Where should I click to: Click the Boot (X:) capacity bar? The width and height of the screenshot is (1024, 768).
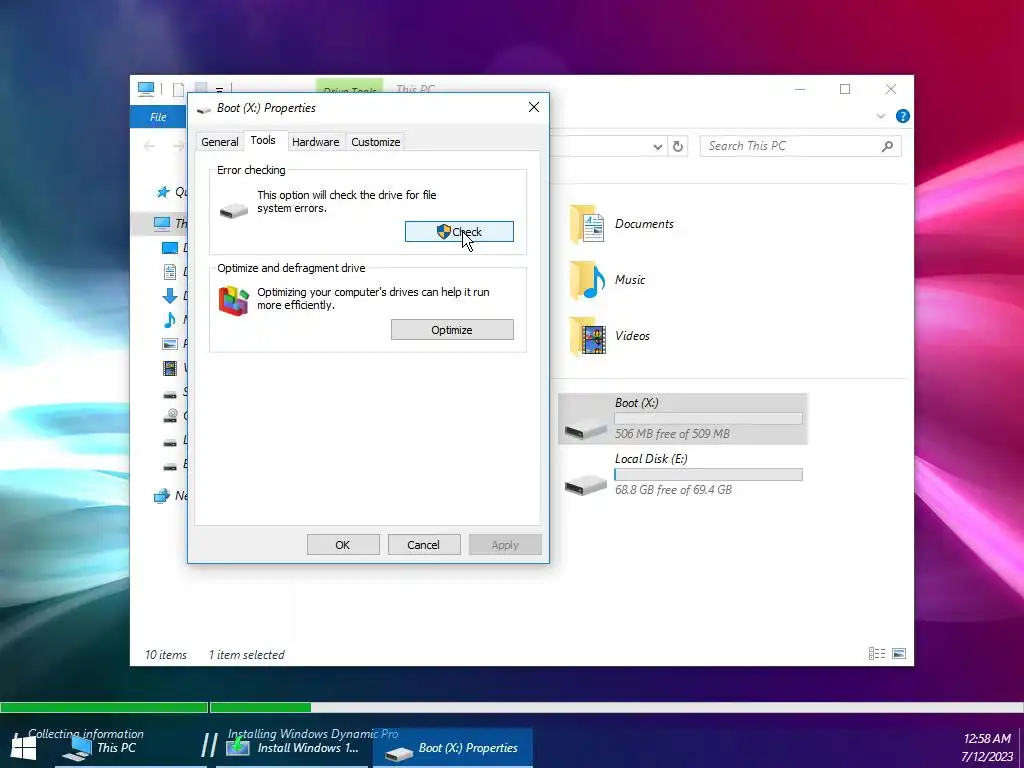(709, 419)
